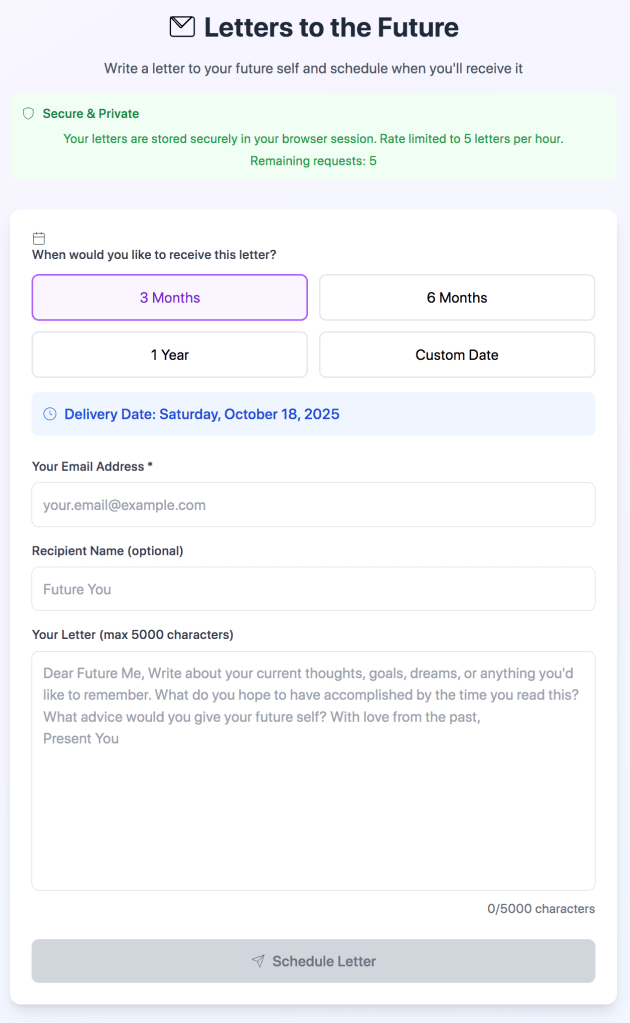
Task: Click the Your Letter max 5000 characters label
Action: tap(132, 635)
